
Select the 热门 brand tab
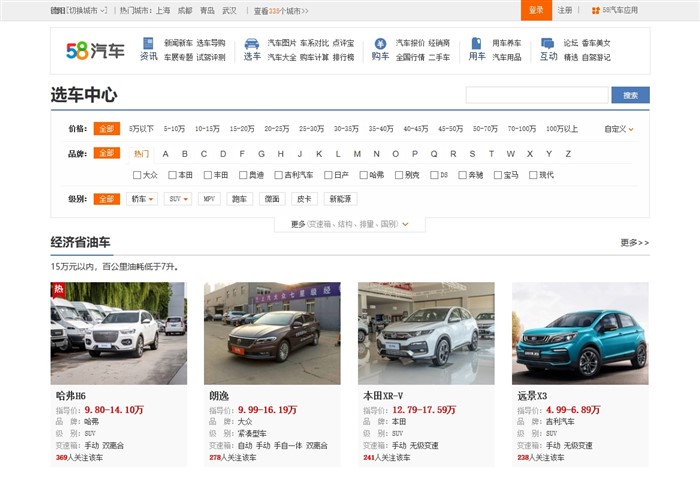click(141, 154)
